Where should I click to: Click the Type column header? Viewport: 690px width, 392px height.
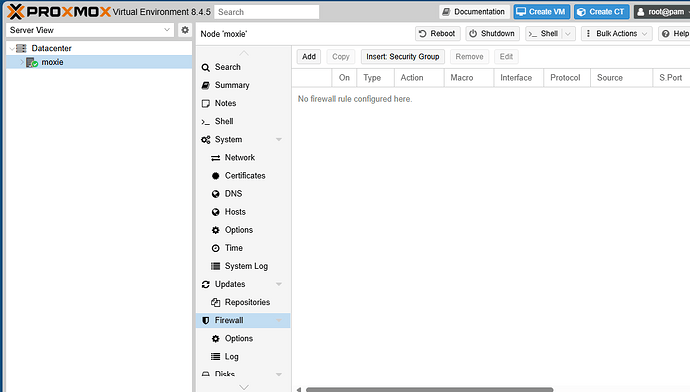tap(375, 78)
